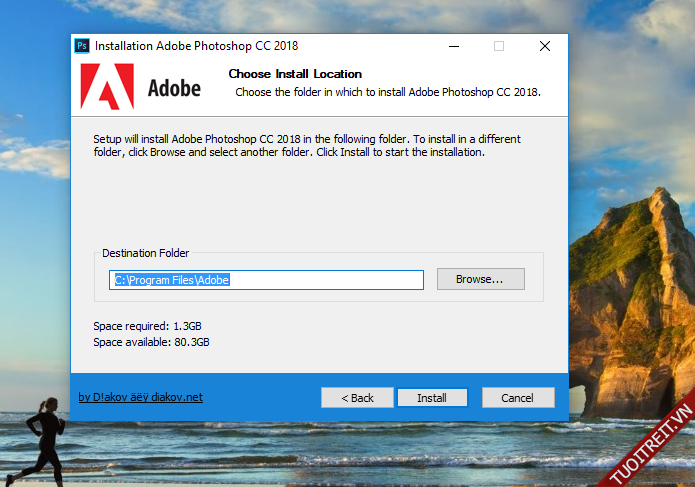Click the 'Destination Folder' group label
The height and width of the screenshot is (487, 695).
point(146,254)
